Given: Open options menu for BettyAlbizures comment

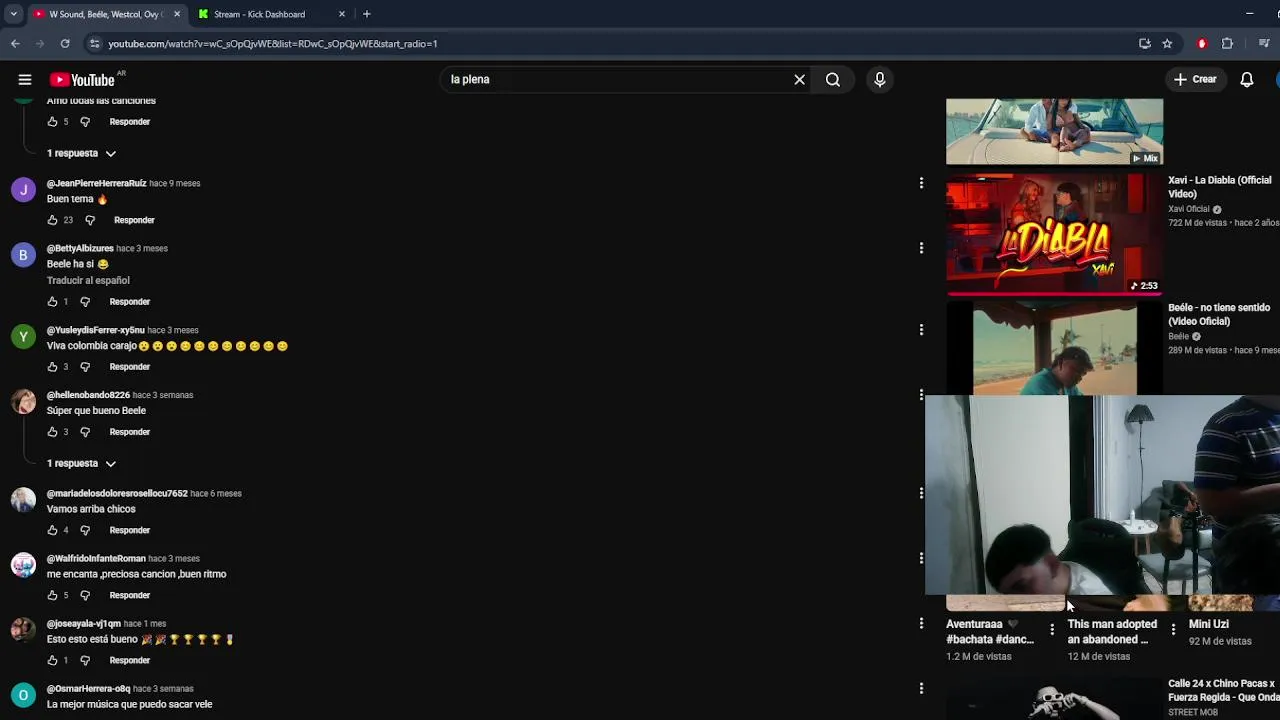Looking at the screenshot, I should coord(921,248).
